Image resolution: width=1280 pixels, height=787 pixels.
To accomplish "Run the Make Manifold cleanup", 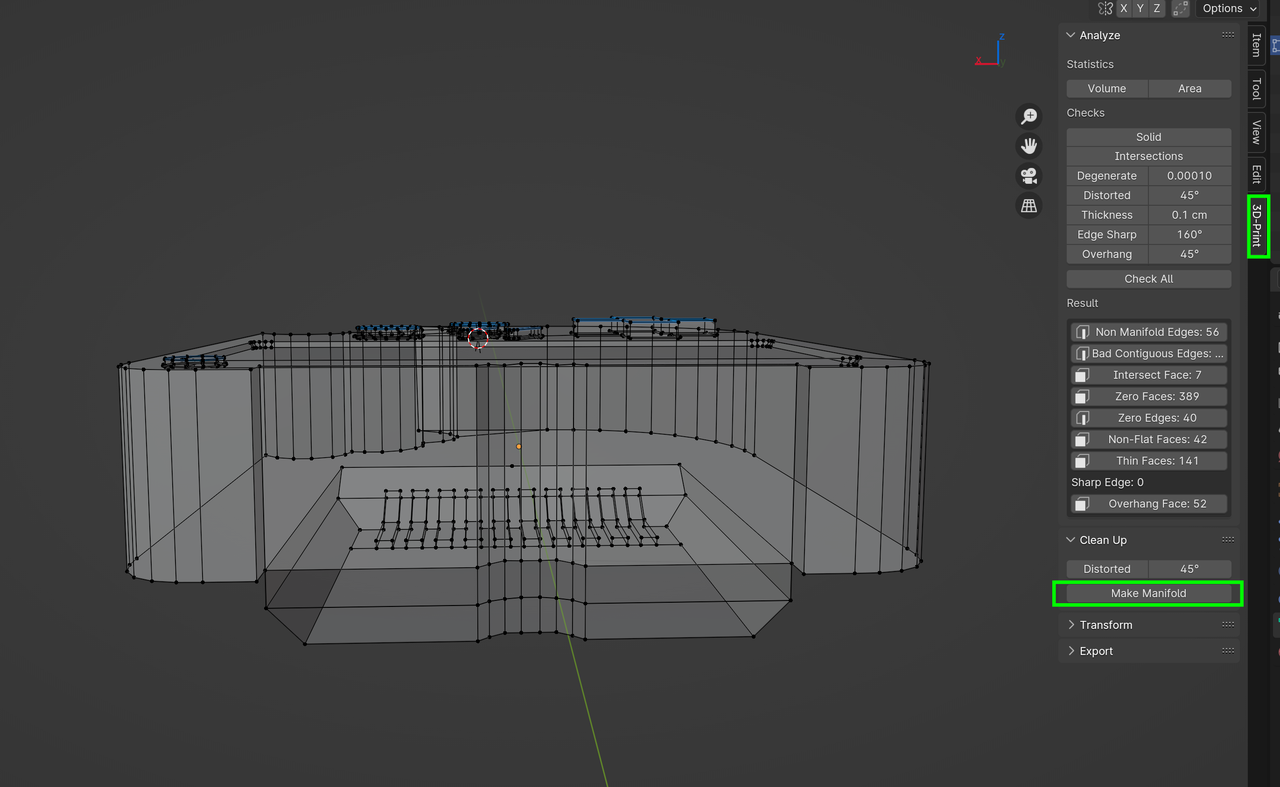I will 1148,592.
